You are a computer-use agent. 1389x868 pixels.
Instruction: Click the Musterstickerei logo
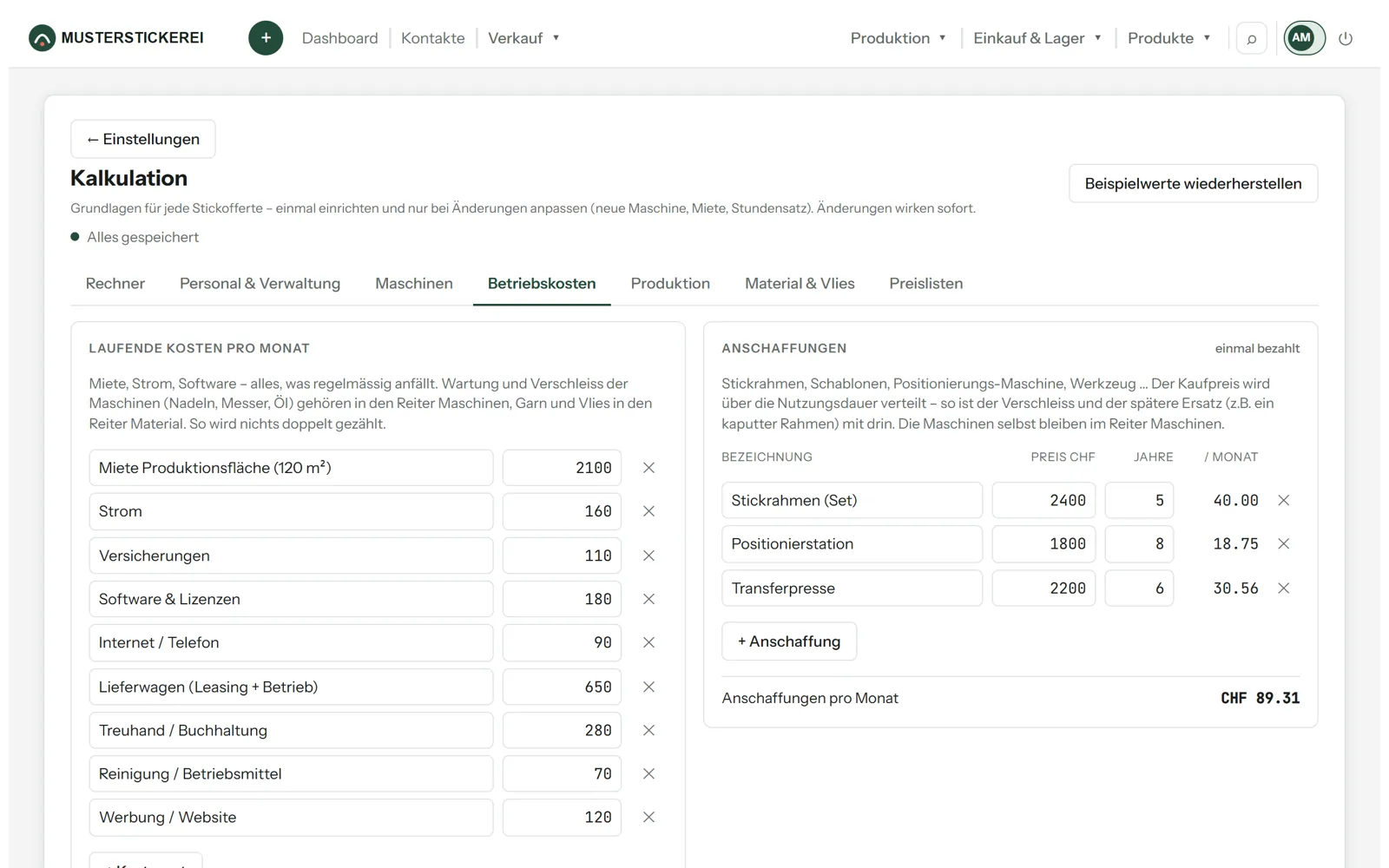(x=116, y=38)
